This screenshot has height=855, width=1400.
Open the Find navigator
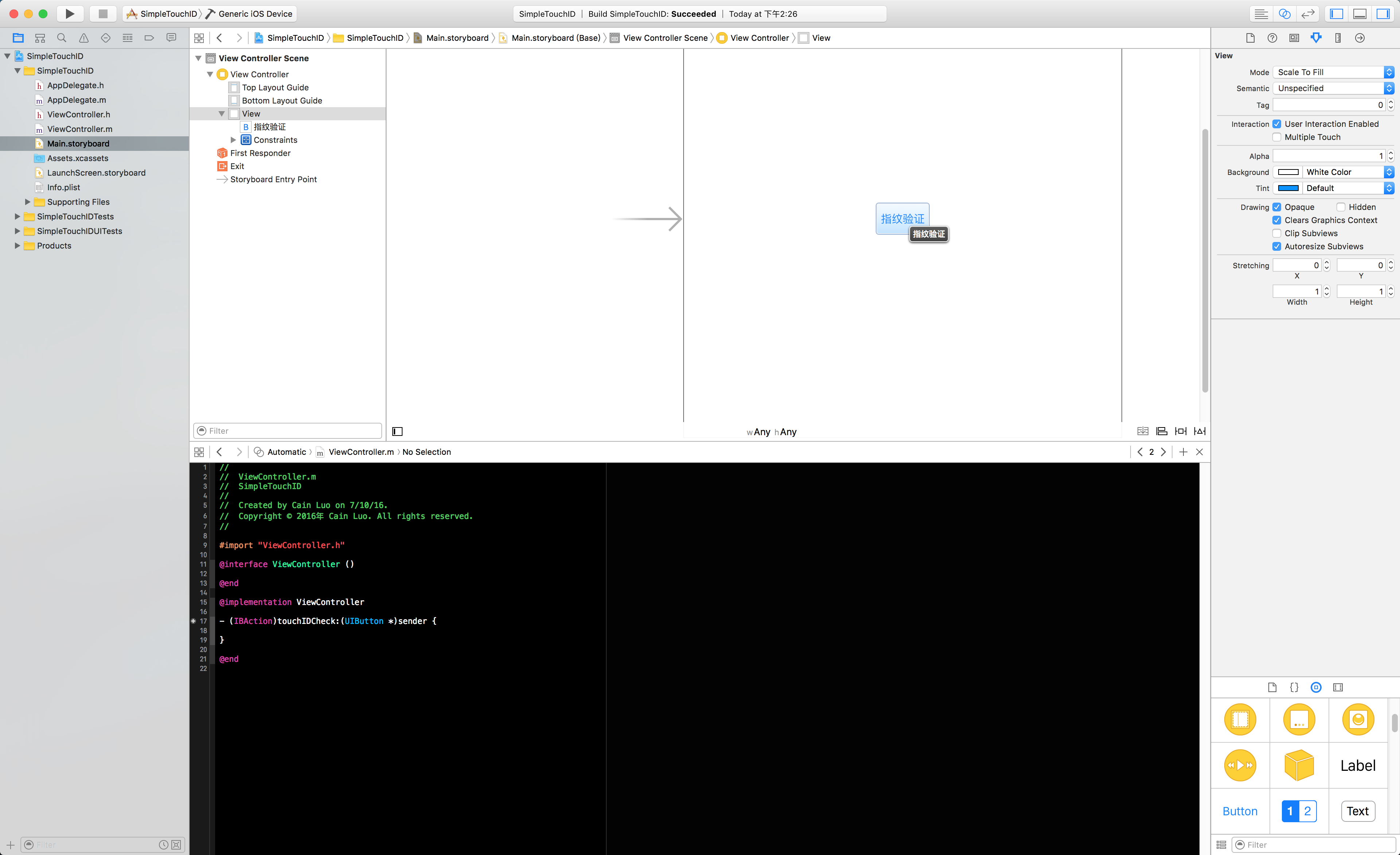pos(61,38)
